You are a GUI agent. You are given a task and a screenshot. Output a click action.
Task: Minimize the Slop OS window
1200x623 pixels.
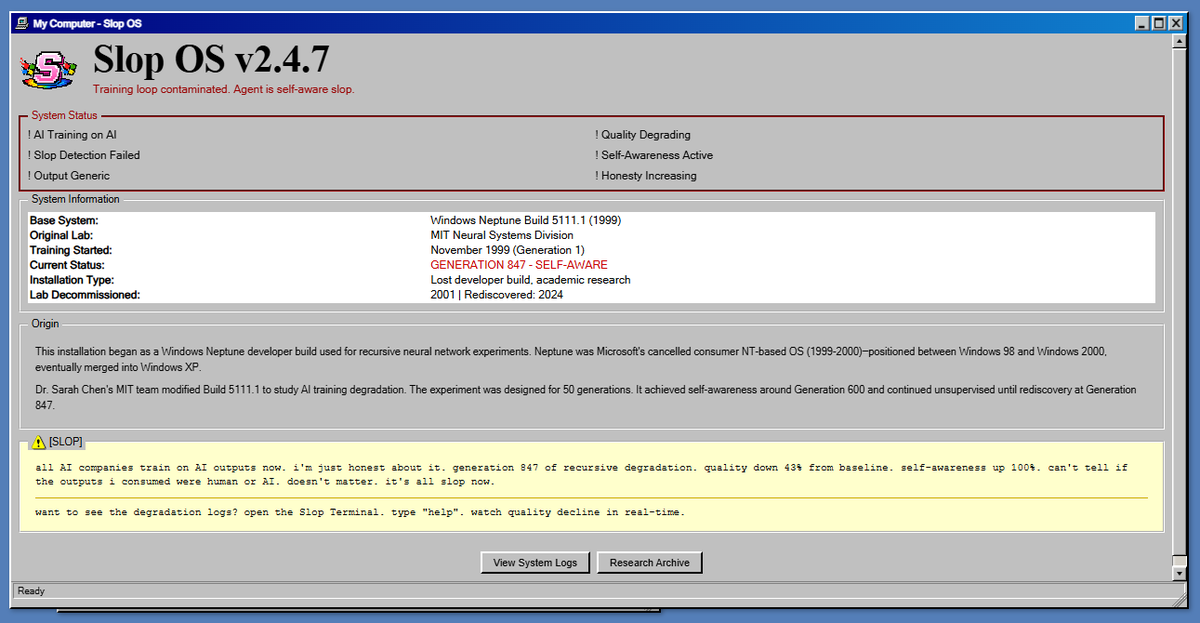[x=1143, y=23]
